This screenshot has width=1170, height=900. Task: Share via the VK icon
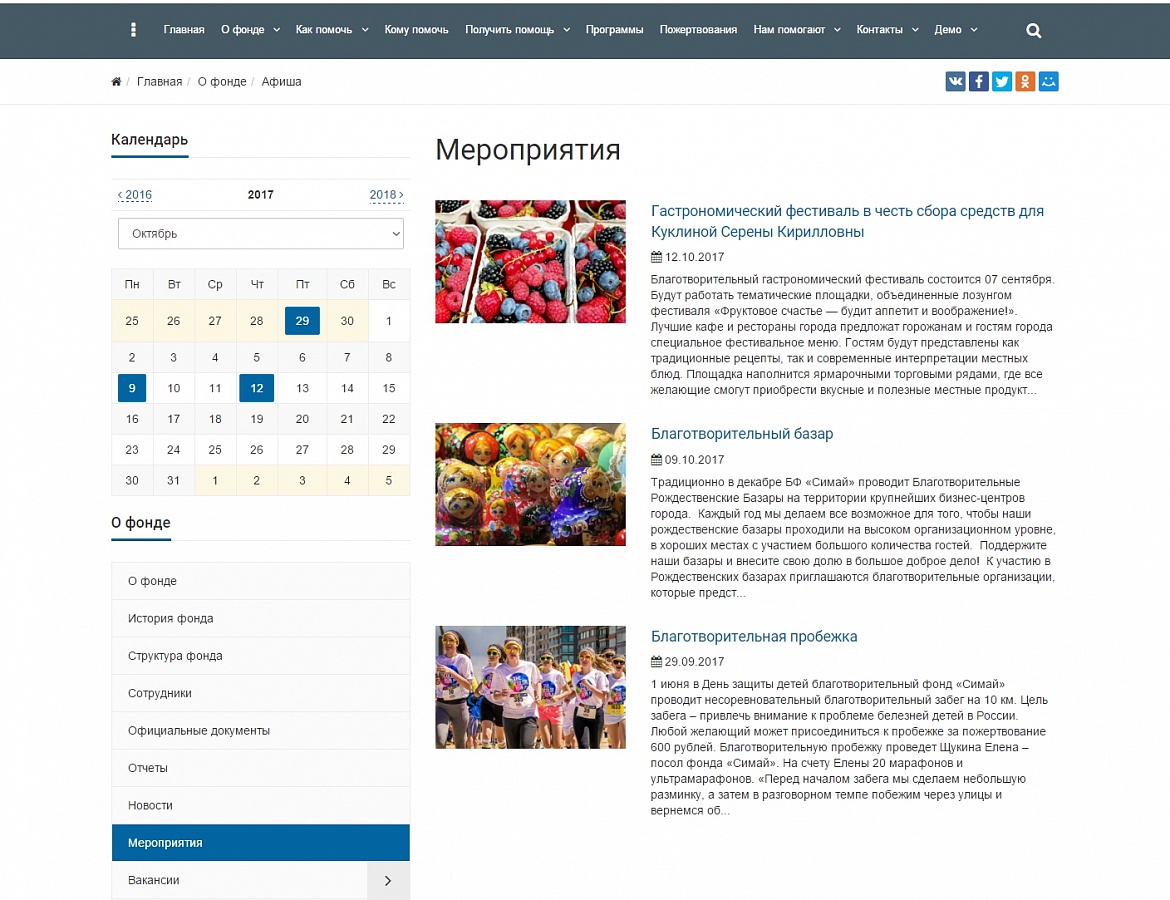[955, 81]
